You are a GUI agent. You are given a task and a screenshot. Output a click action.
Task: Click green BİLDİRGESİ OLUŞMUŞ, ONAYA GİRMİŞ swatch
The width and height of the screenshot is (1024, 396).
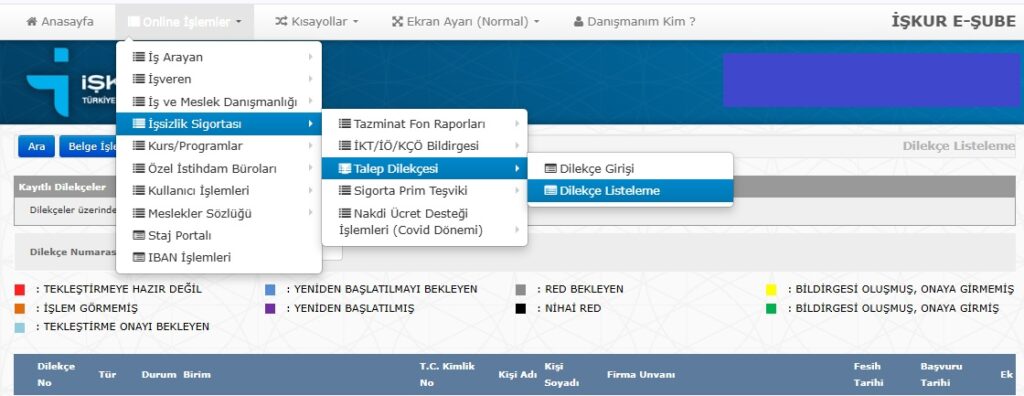771,308
